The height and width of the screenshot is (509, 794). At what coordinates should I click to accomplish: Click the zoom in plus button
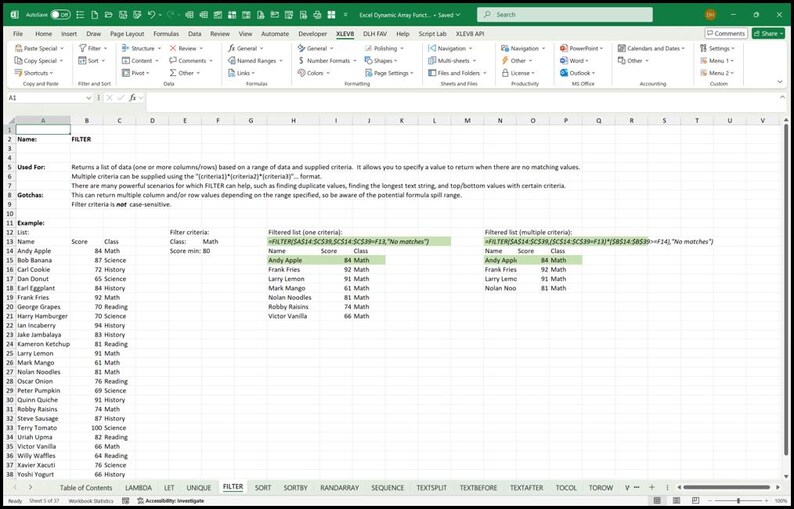coord(768,500)
